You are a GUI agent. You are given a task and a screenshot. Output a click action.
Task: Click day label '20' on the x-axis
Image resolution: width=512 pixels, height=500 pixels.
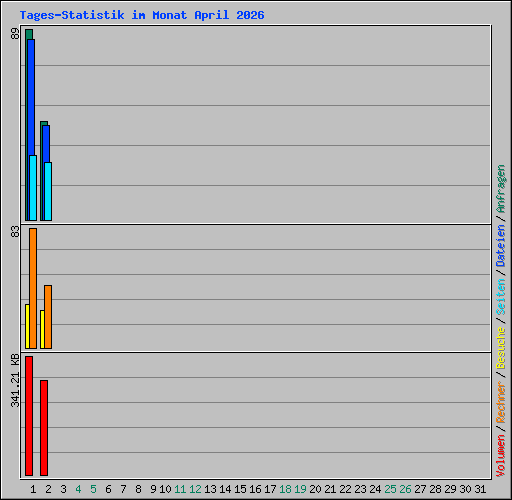pyautogui.click(x=315, y=489)
